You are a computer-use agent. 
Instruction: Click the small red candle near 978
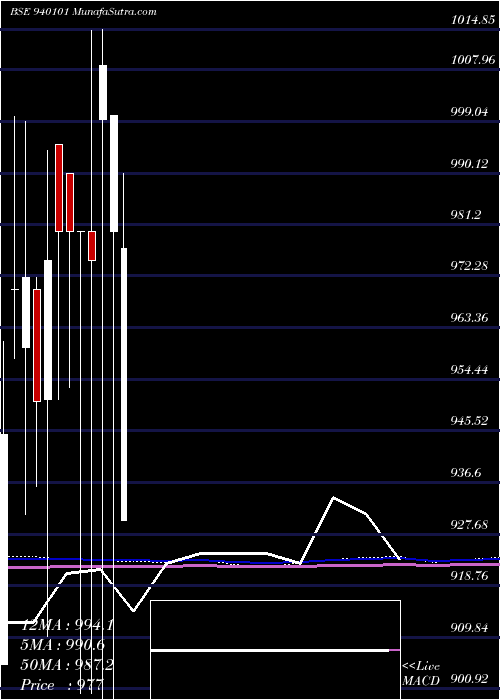coord(92,246)
